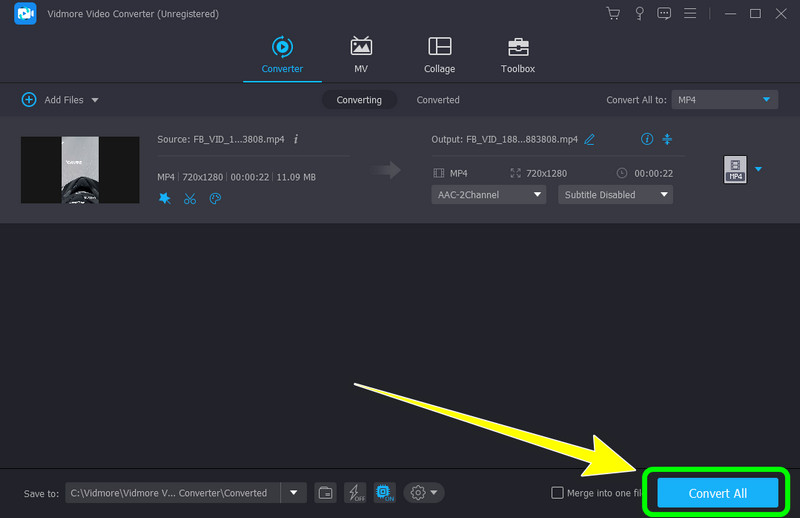Switch to the Collage tab
The height and width of the screenshot is (518, 800).
pos(439,55)
